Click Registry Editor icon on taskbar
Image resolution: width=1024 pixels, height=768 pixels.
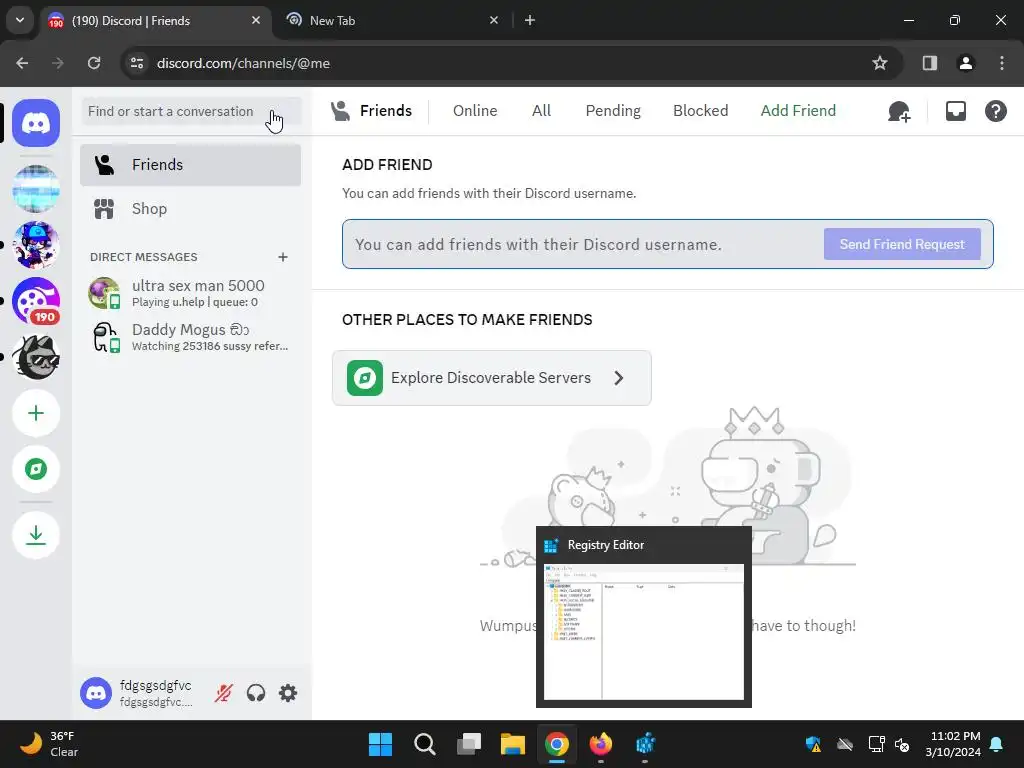(645, 744)
